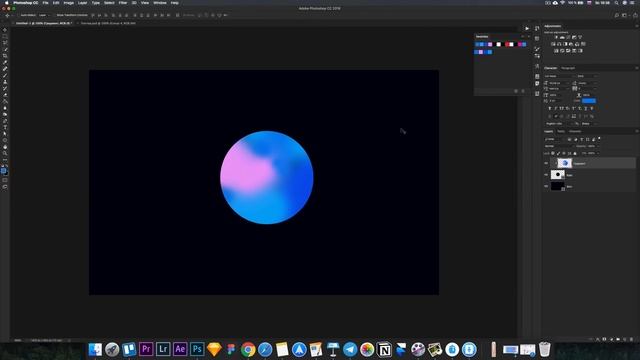Open Notion from the Dock
Screen dimensions: 640x360
click(x=384, y=349)
